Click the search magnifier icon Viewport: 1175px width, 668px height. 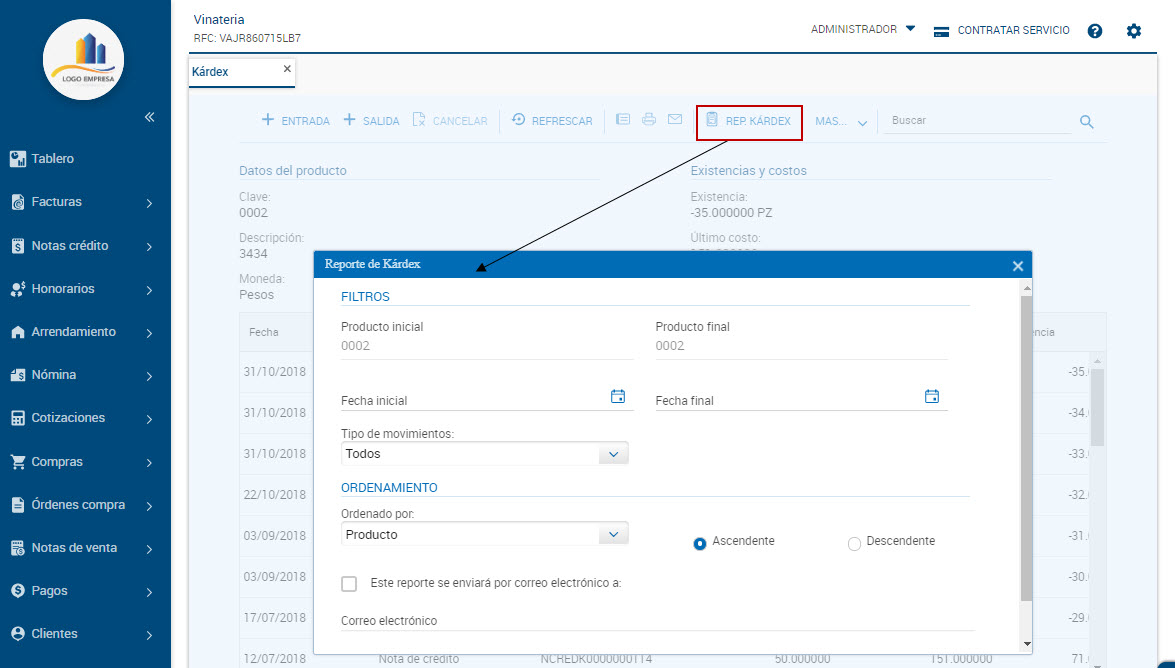pyautogui.click(x=1087, y=122)
